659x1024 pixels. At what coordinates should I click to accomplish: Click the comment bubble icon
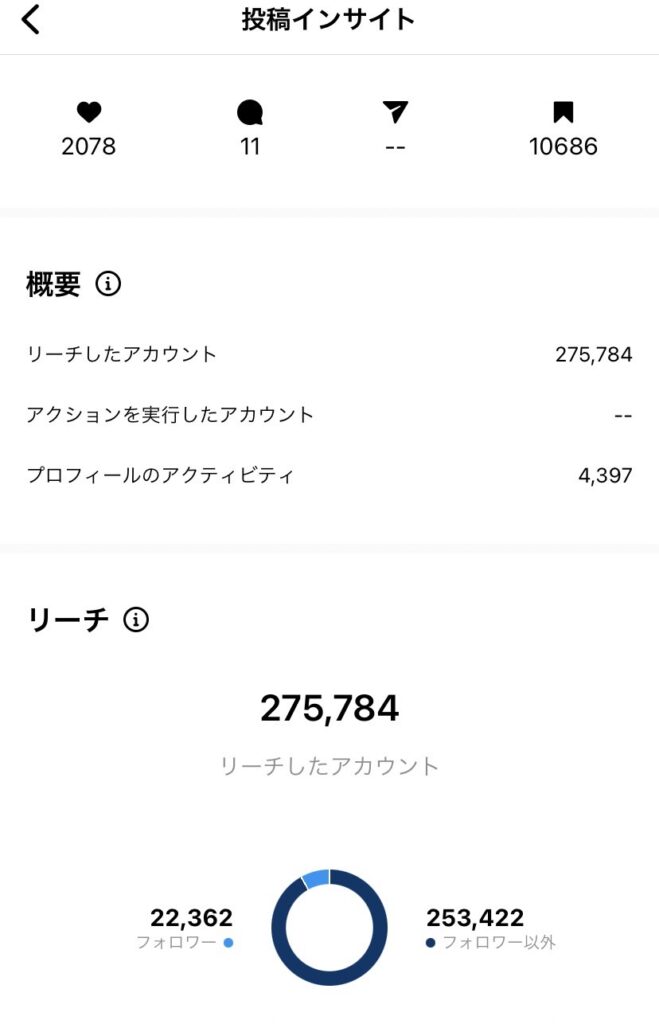(250, 113)
